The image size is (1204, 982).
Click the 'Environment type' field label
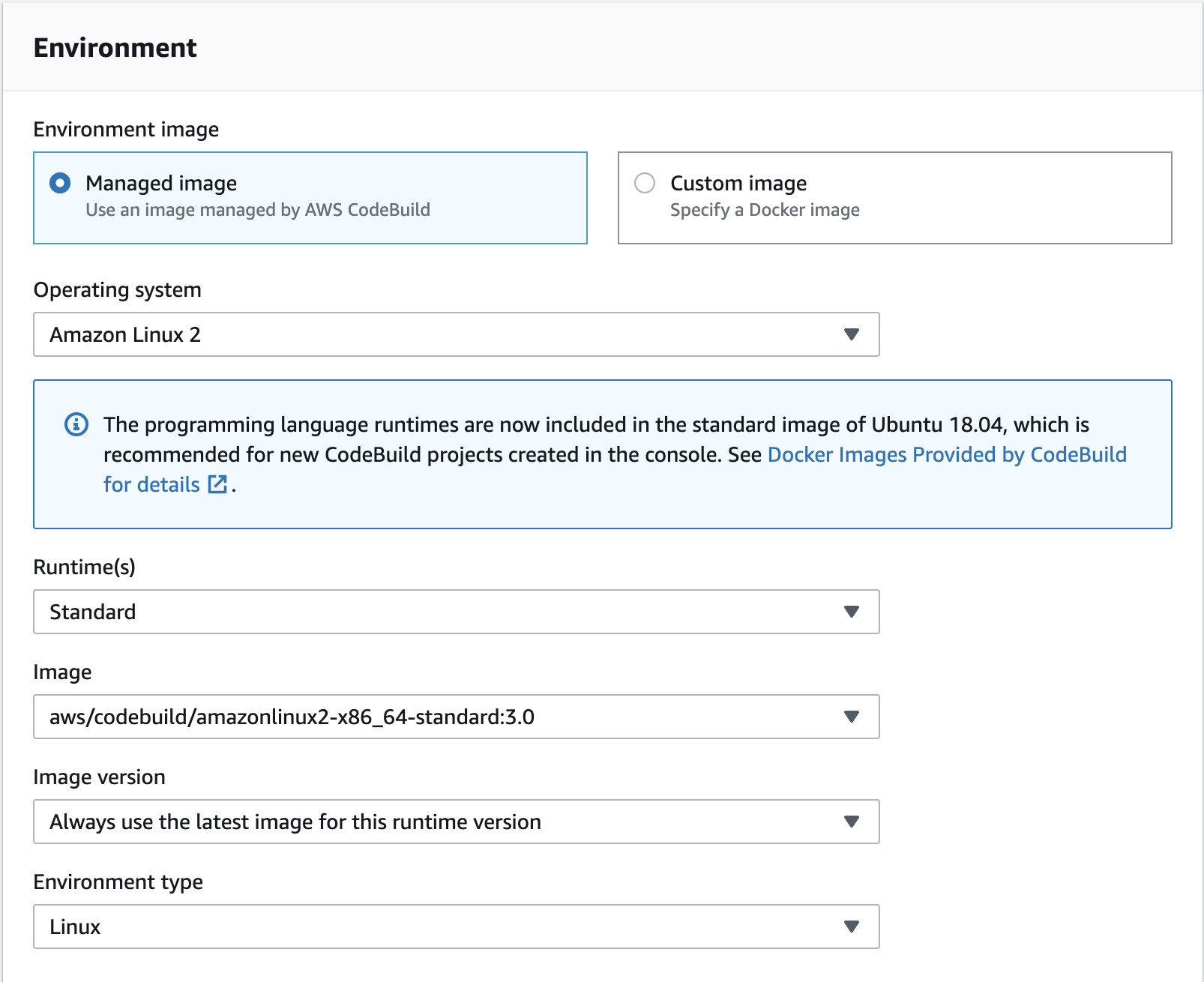pos(118,882)
